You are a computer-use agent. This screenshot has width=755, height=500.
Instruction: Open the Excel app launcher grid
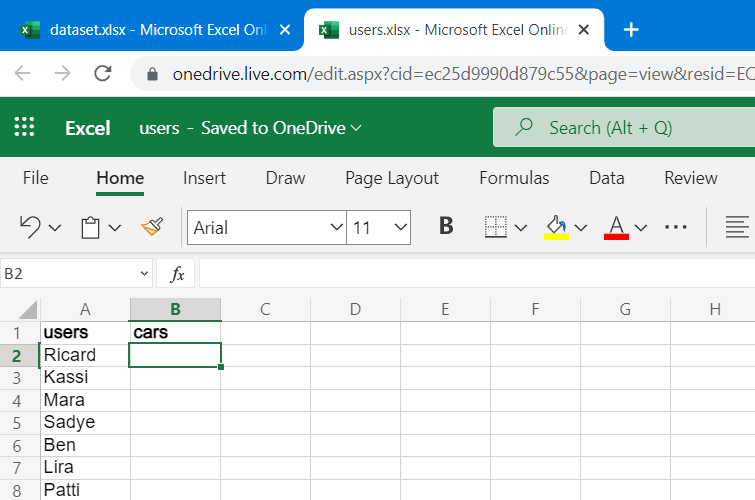pos(24,127)
